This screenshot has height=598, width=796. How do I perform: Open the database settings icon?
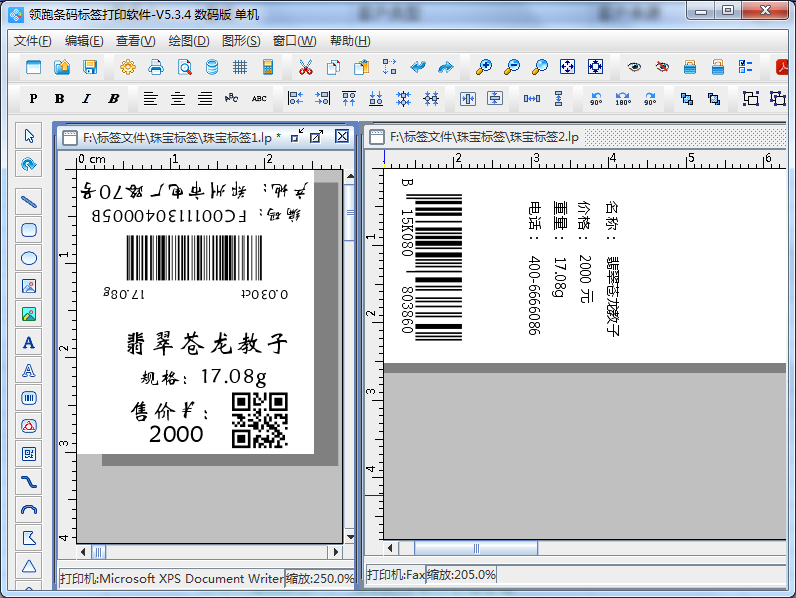click(x=212, y=67)
